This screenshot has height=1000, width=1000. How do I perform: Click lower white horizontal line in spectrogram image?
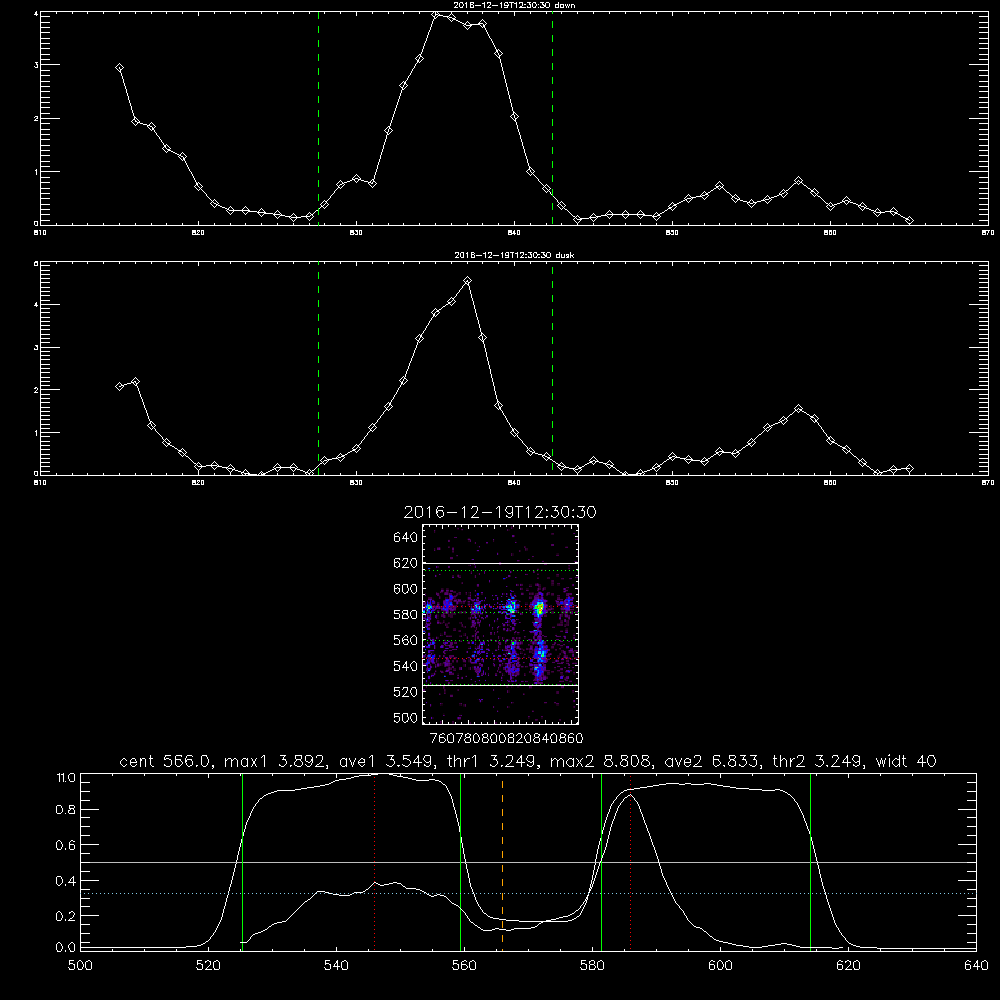[x=501, y=685]
